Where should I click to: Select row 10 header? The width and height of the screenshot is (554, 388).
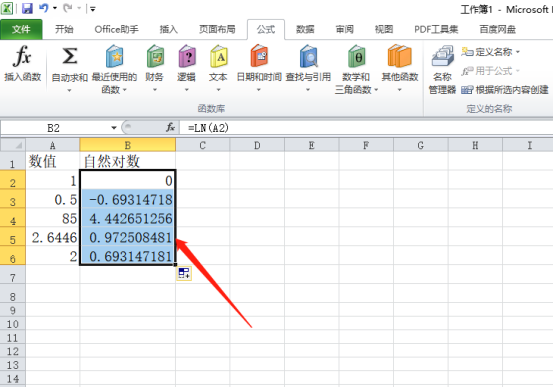point(13,324)
